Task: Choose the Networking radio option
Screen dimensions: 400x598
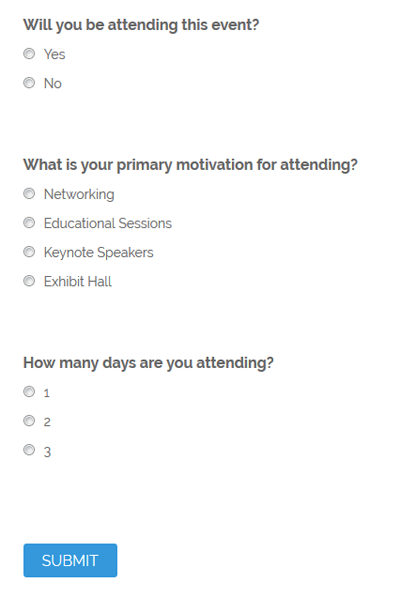Action: (29, 193)
